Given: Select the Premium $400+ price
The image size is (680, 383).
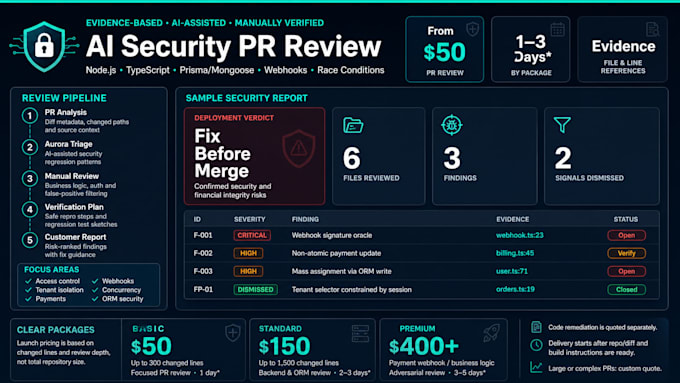Looking at the screenshot, I should coord(424,346).
